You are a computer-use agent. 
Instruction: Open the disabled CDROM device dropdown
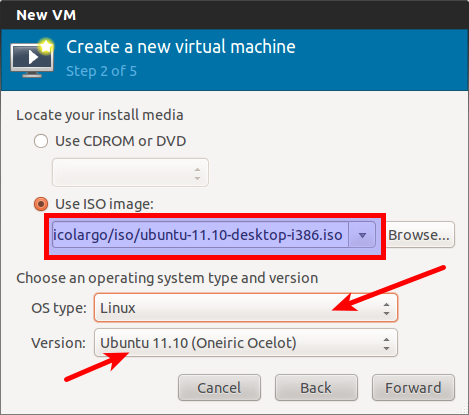(x=130, y=173)
